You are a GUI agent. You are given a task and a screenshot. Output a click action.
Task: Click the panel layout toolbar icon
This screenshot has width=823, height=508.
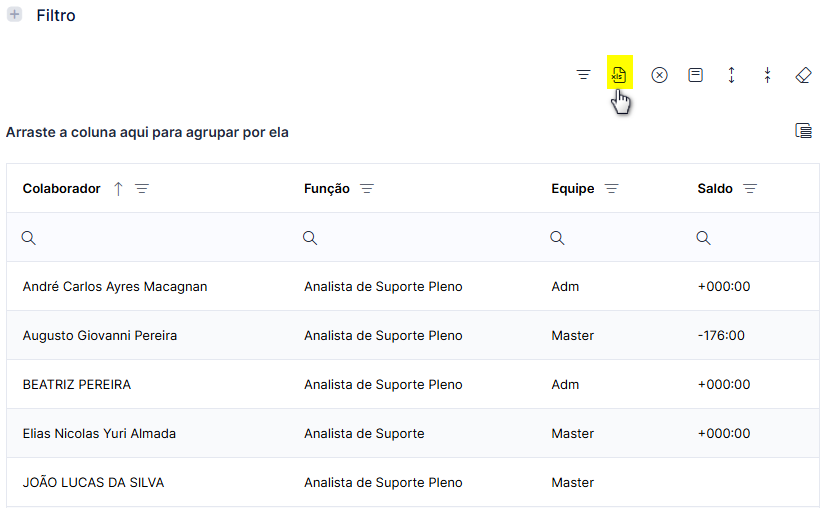[x=695, y=75]
